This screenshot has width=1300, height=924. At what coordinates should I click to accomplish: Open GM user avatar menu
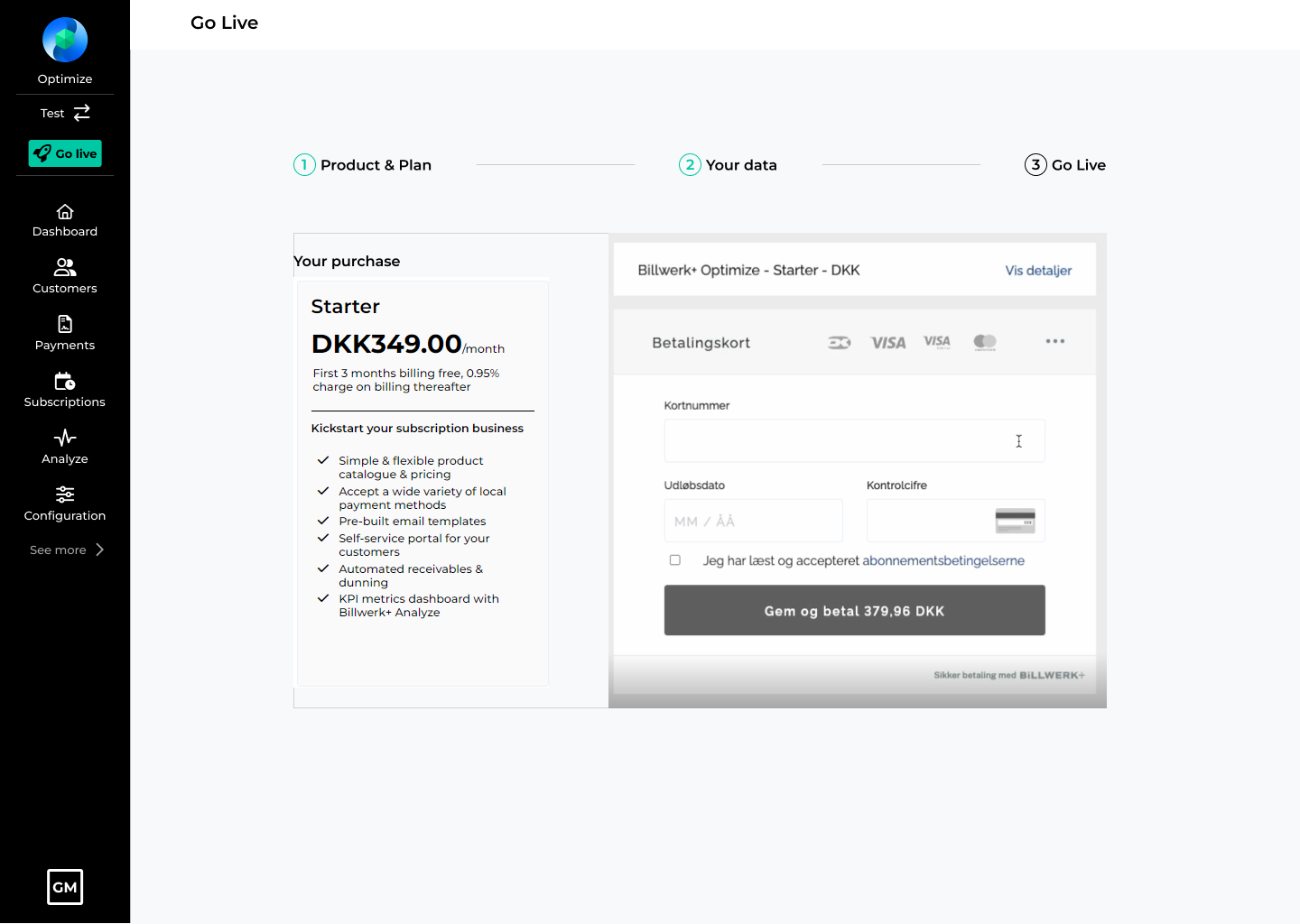(x=65, y=887)
